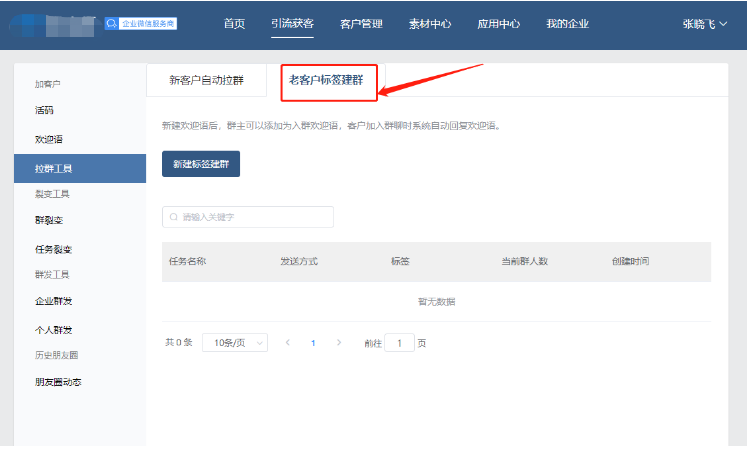748x453 pixels.
Task: Click the search magnifier icon in keyword field
Action: pos(174,217)
